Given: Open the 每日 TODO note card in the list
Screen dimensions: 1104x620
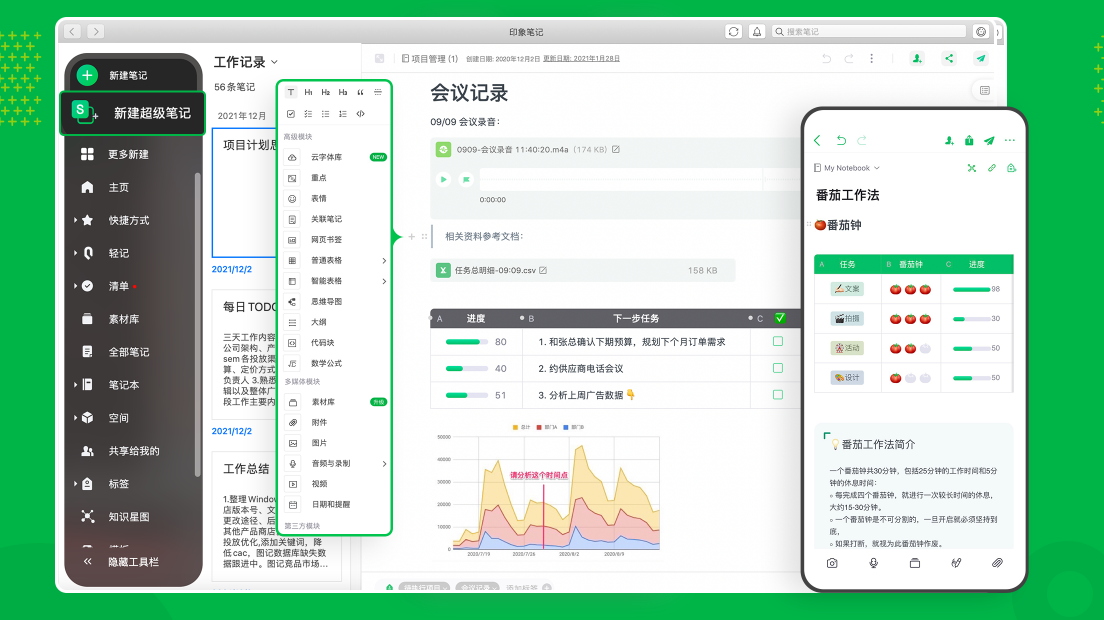Looking at the screenshot, I should click(276, 355).
